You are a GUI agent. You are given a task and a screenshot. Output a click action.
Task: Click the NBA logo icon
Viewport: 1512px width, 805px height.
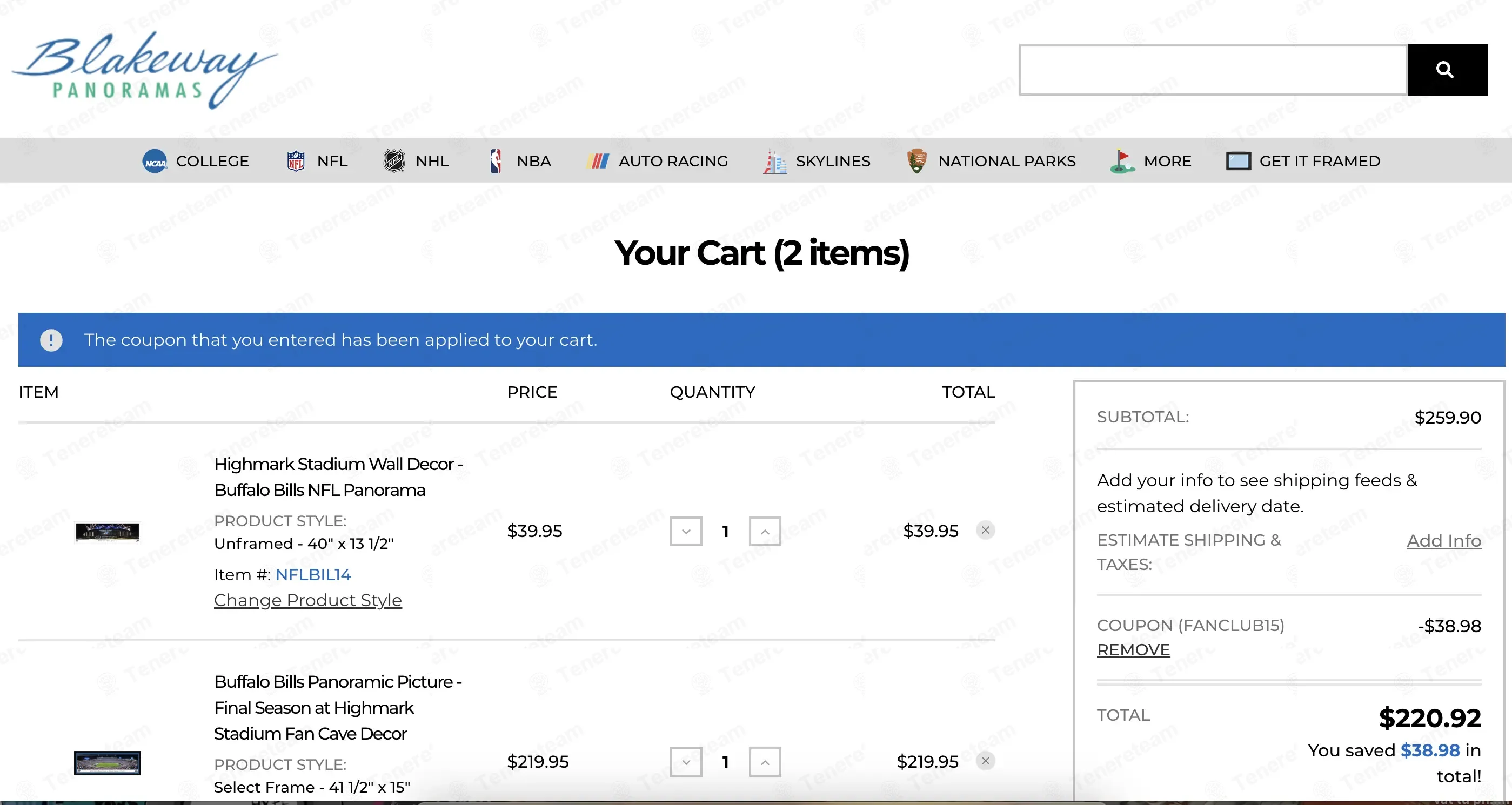pyautogui.click(x=496, y=162)
